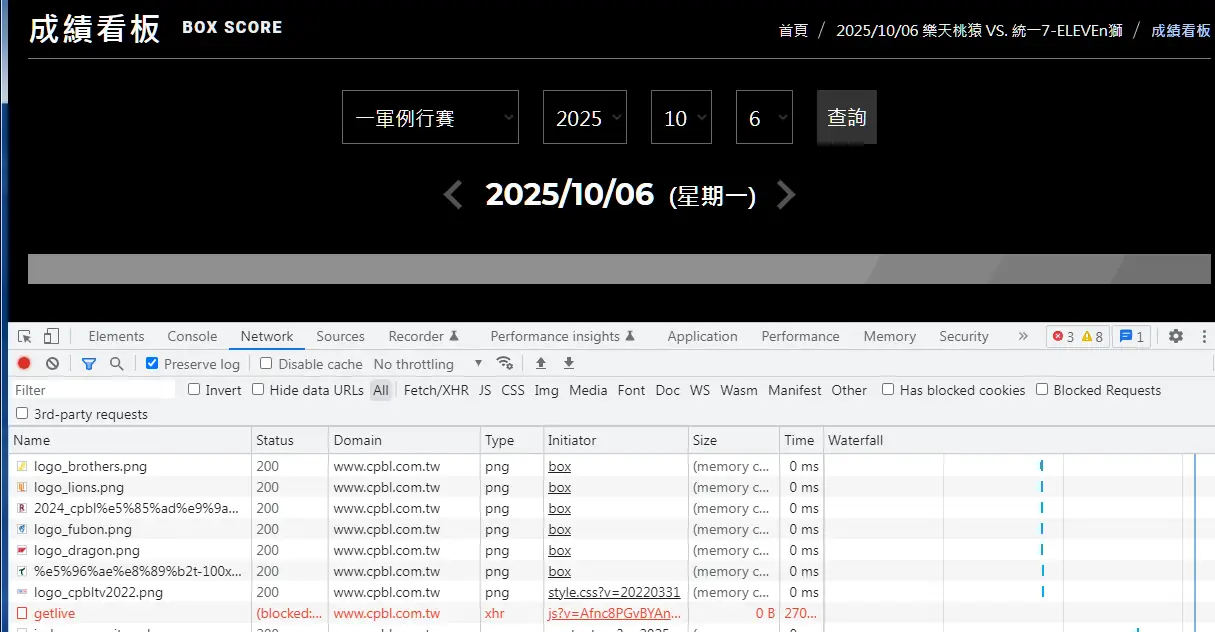Click the inspect element picker icon
The image size is (1215, 632).
click(x=25, y=336)
